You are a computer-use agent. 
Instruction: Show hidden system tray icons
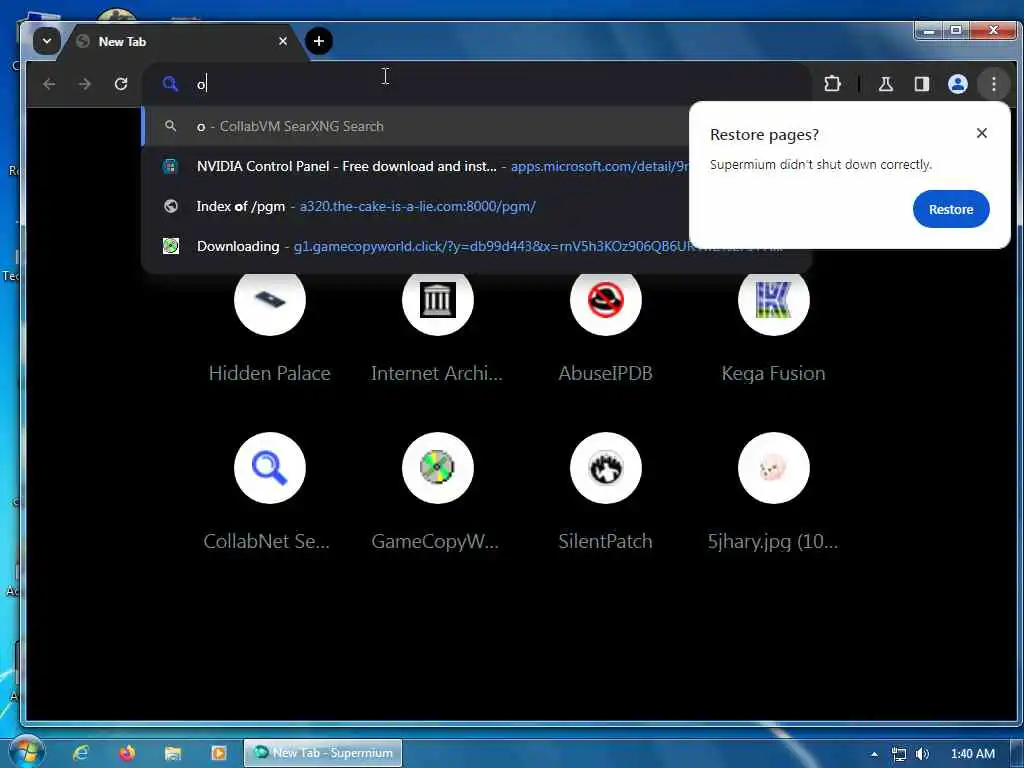click(874, 754)
